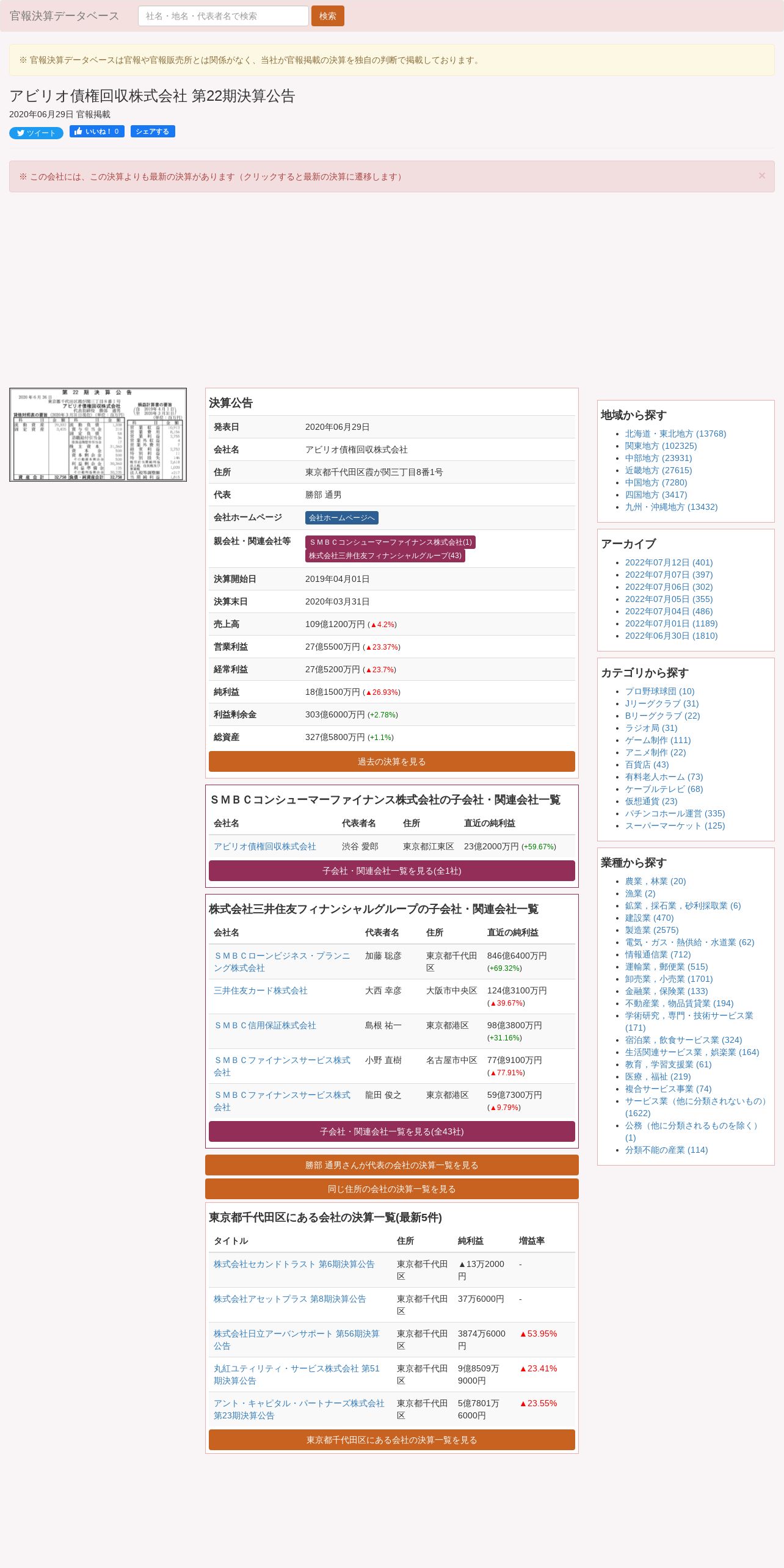
Task: Open 医療，福祉 (219) industry link
Action: pos(658,1076)
